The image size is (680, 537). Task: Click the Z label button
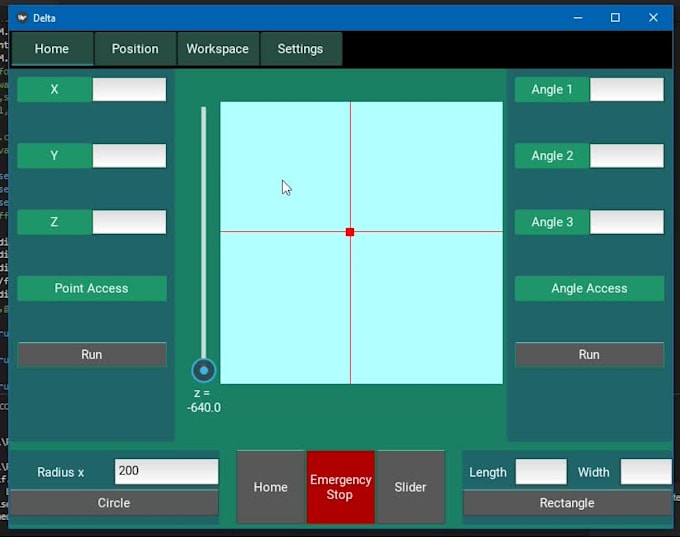55,222
